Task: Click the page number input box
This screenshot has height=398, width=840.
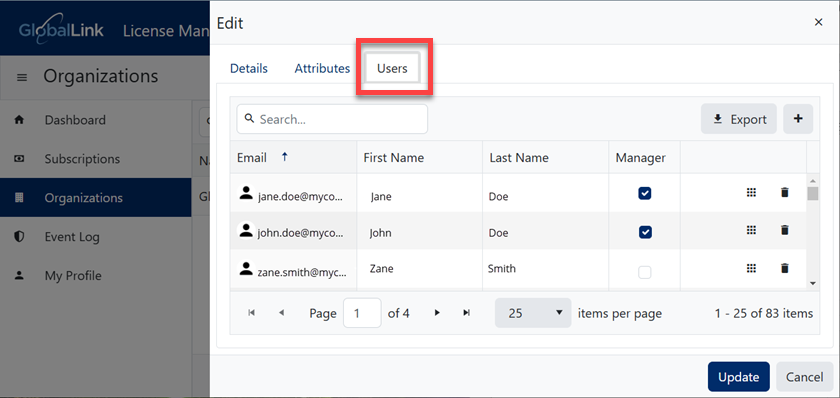Action: pos(362,313)
